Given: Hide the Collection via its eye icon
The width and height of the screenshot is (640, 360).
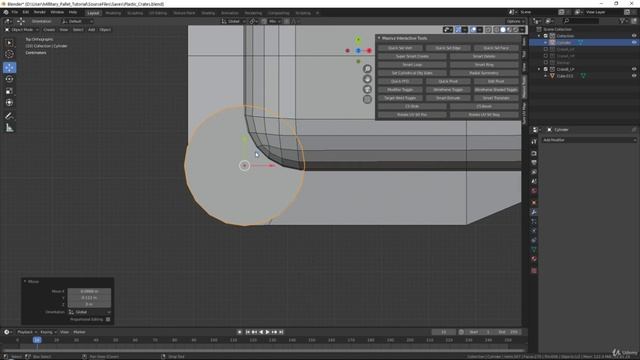Looking at the screenshot, I should point(634,36).
